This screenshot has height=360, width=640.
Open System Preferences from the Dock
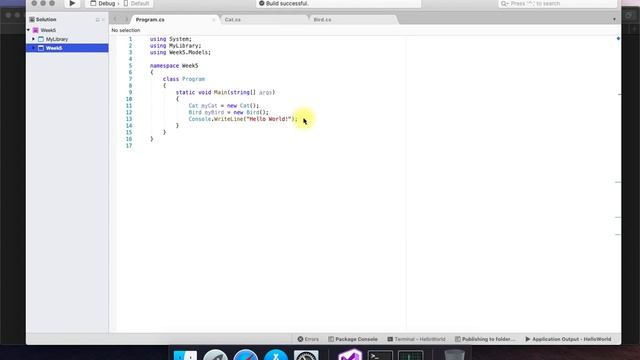click(x=306, y=355)
